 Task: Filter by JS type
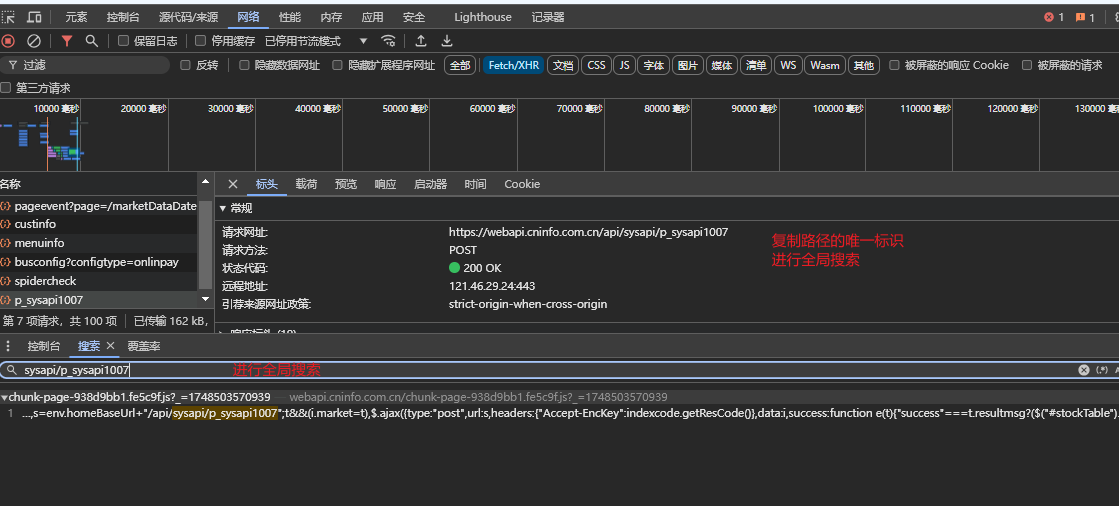click(x=624, y=65)
